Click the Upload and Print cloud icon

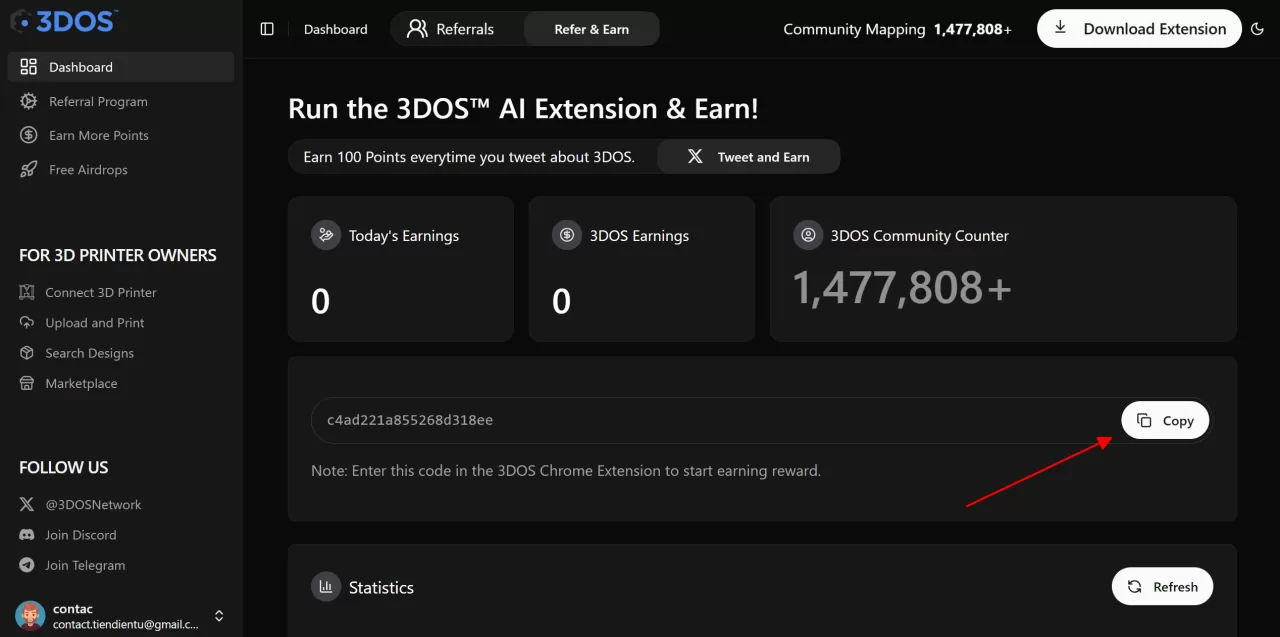coord(27,322)
